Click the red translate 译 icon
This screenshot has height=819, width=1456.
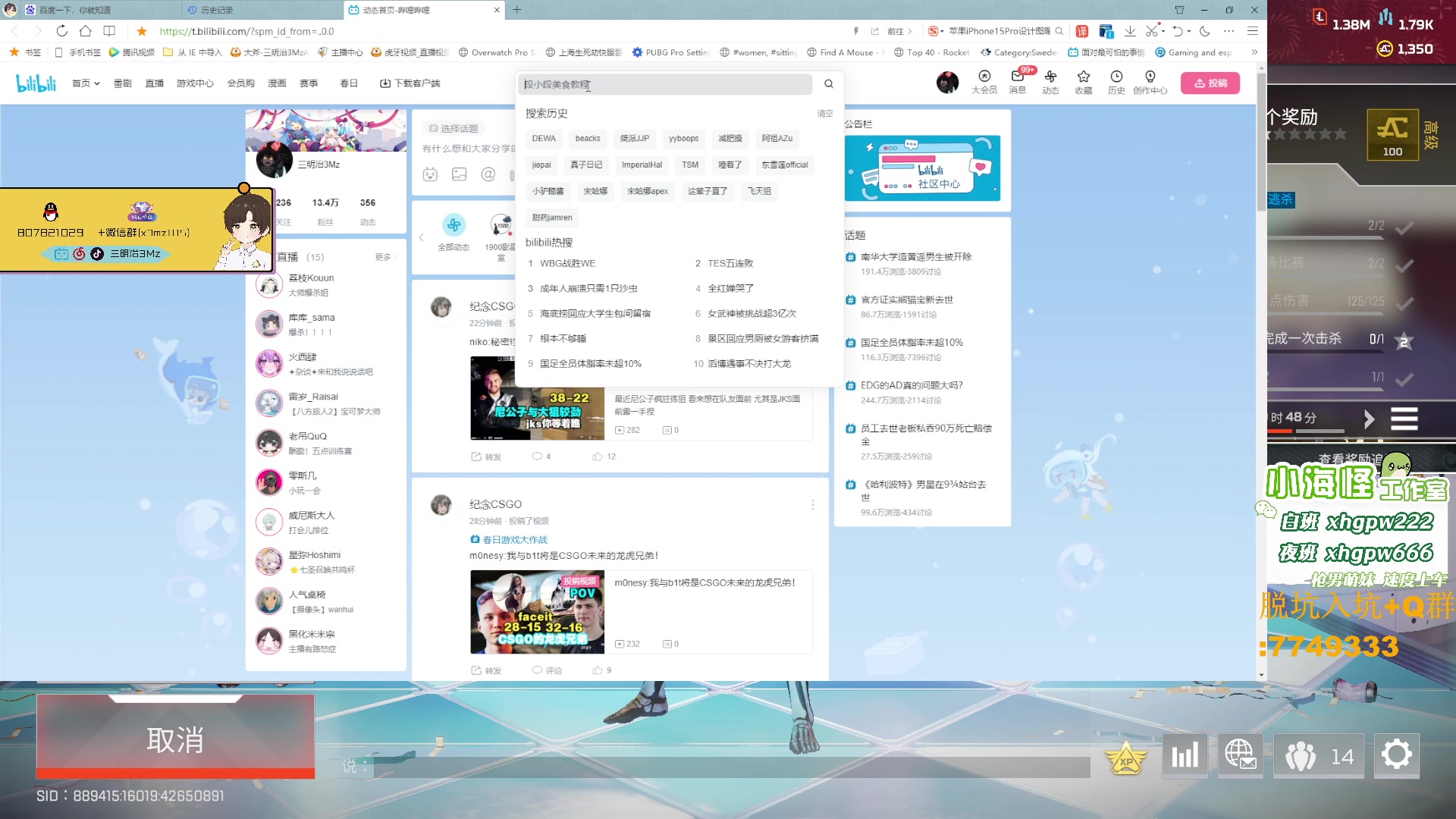click(x=1082, y=31)
